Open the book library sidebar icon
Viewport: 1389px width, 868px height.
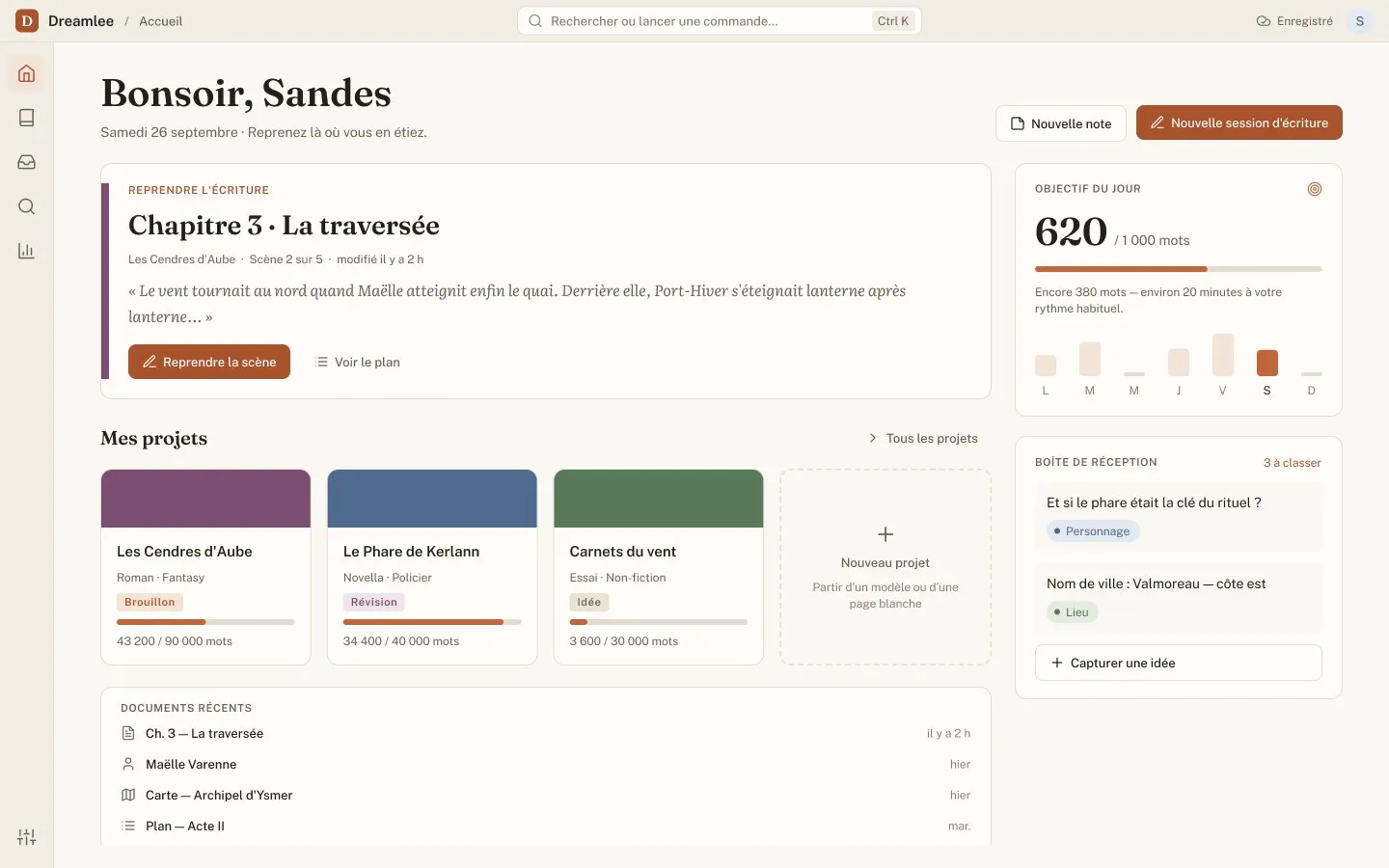coord(27,118)
